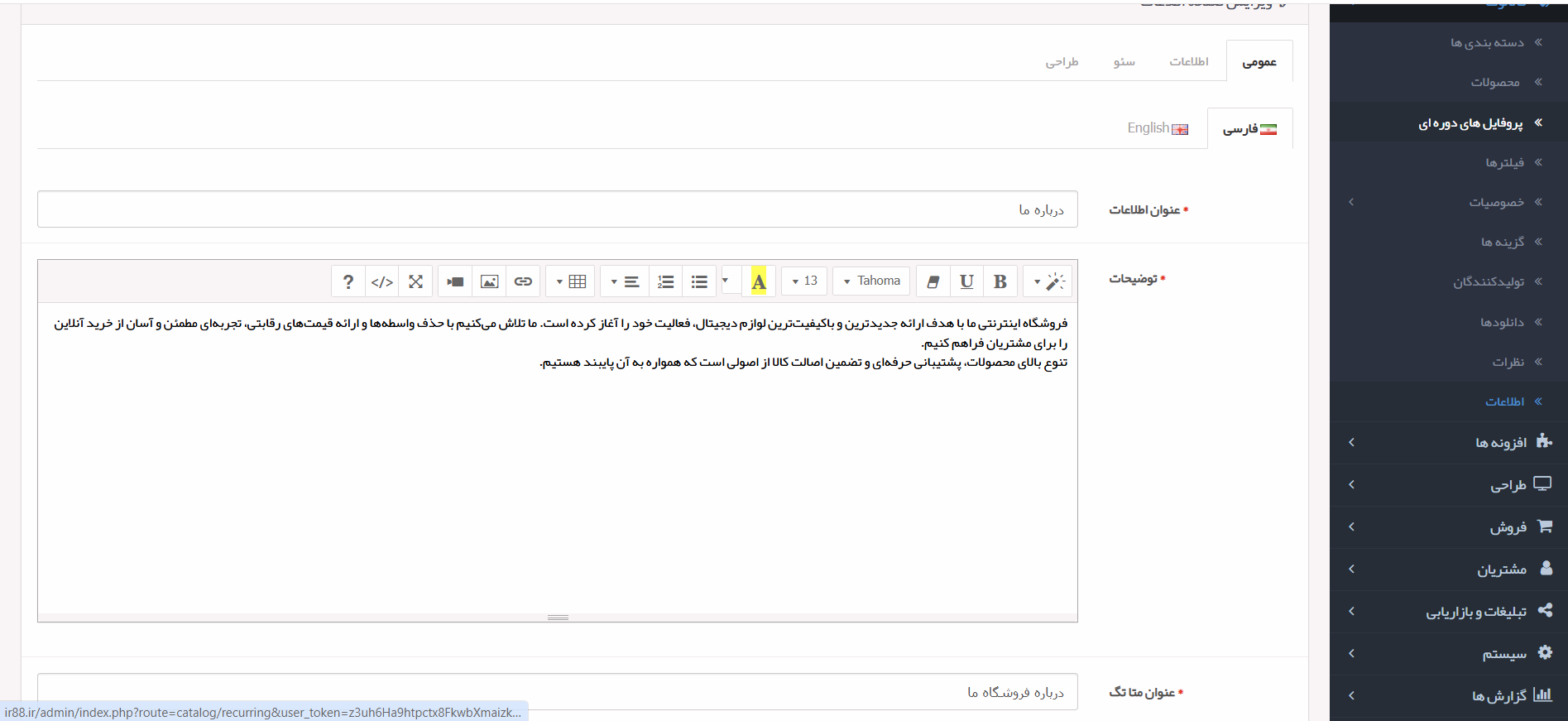This screenshot has width=1568, height=721.
Task: Expand the سیستم sidebar menu
Action: (x=1449, y=653)
